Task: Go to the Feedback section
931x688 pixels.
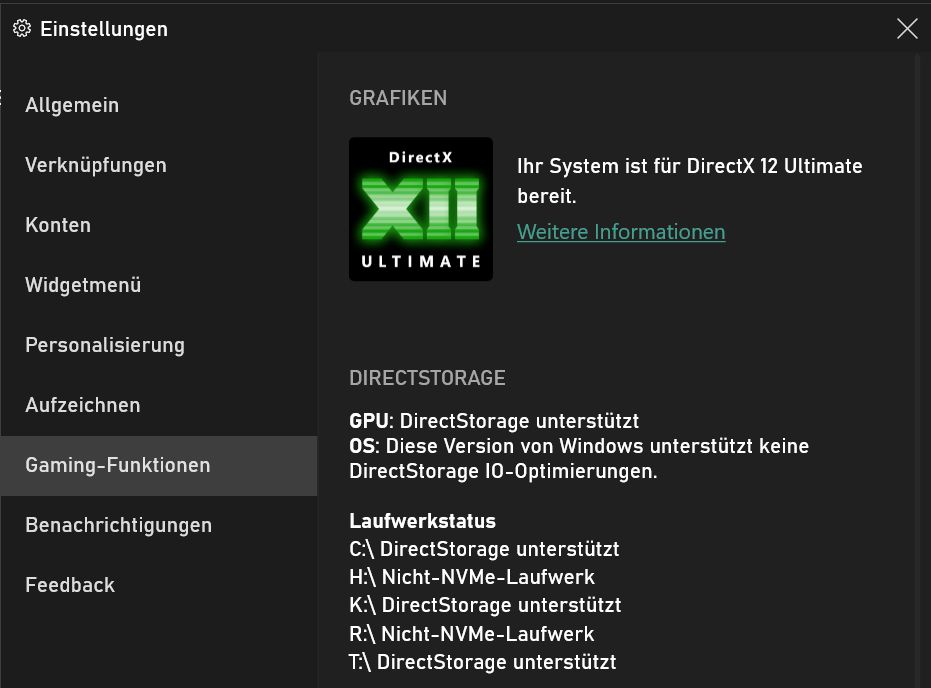Action: [x=159, y=585]
